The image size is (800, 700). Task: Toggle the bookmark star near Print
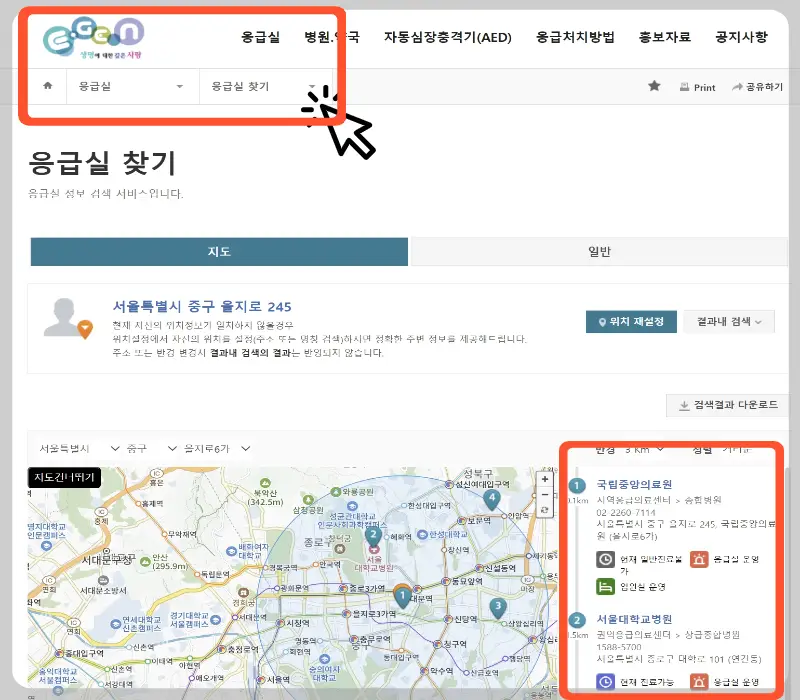coord(654,87)
